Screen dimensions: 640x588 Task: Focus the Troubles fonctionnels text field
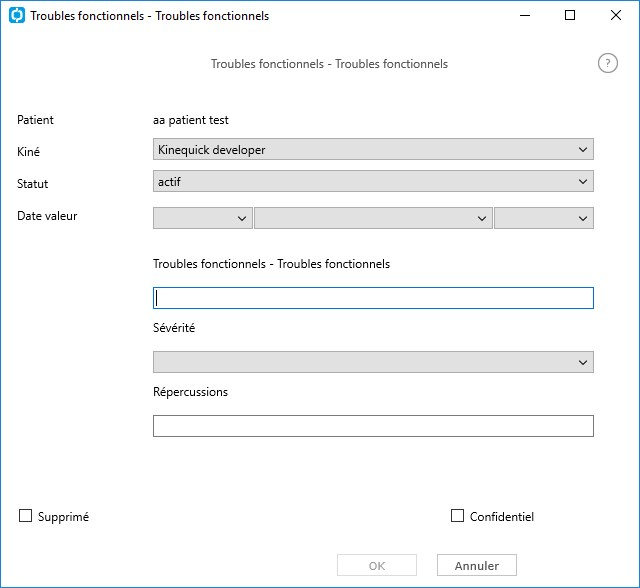[373, 298]
